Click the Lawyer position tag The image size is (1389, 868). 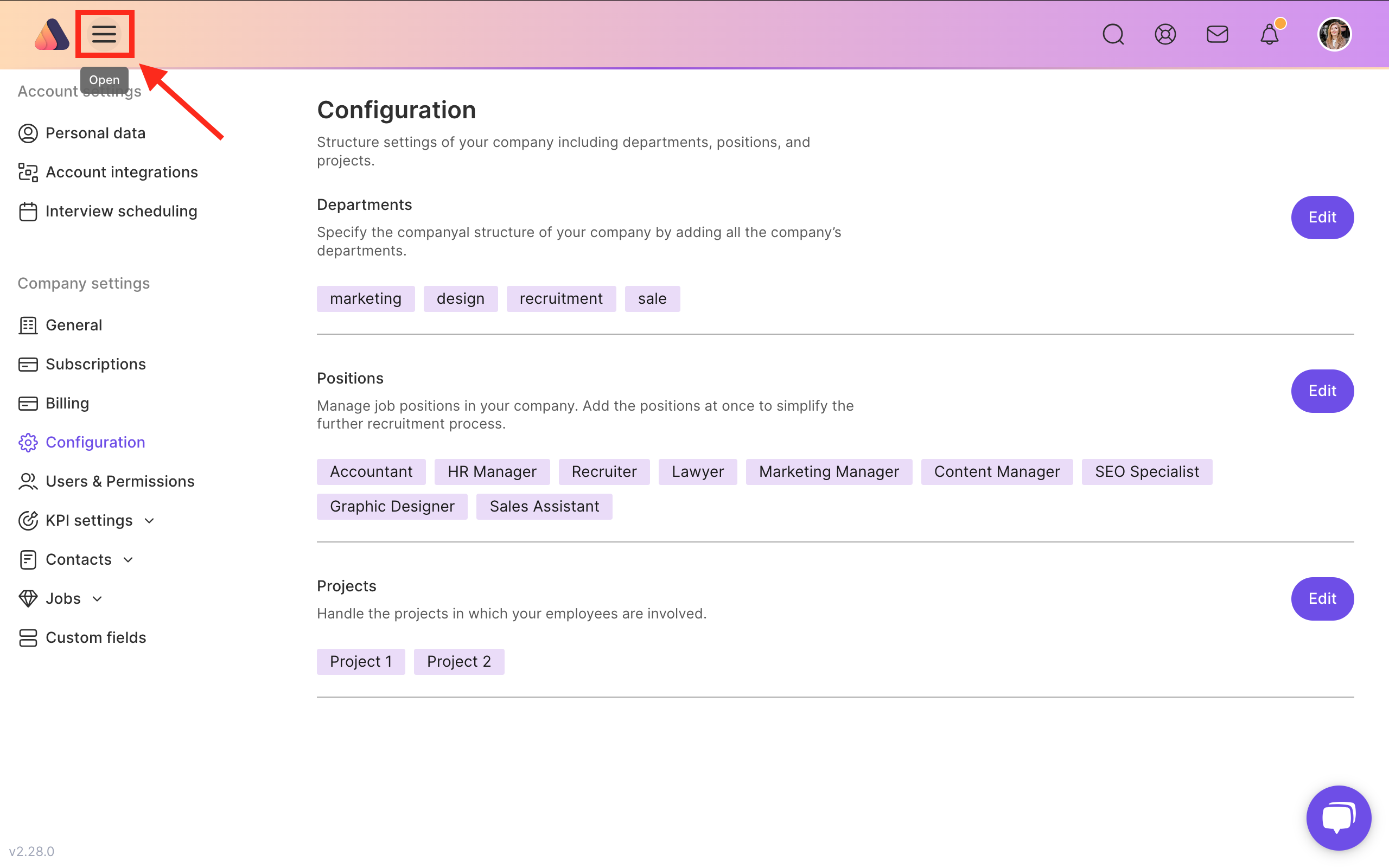coord(697,471)
